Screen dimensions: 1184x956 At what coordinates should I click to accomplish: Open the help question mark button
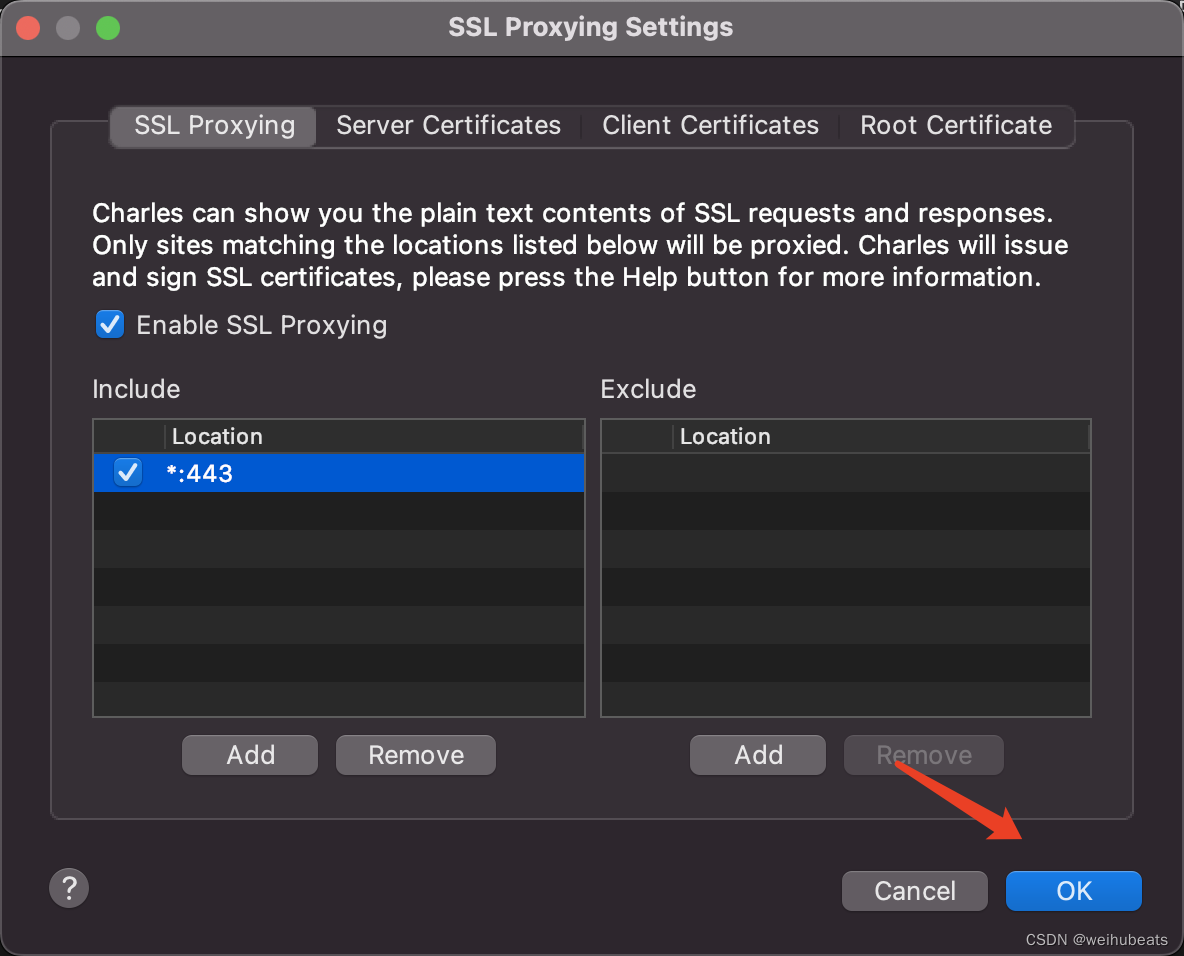point(69,888)
